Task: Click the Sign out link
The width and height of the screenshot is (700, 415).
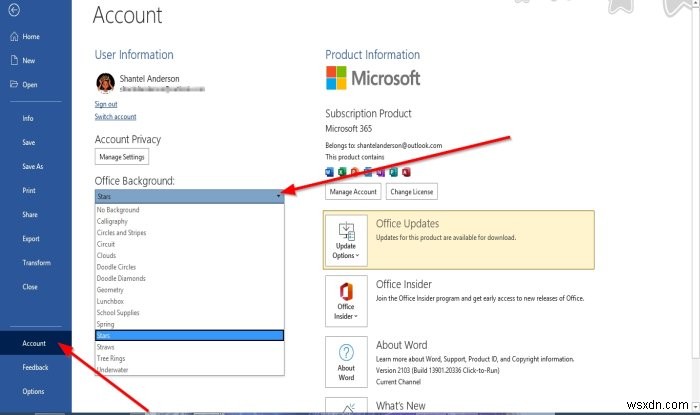Action: [106, 104]
